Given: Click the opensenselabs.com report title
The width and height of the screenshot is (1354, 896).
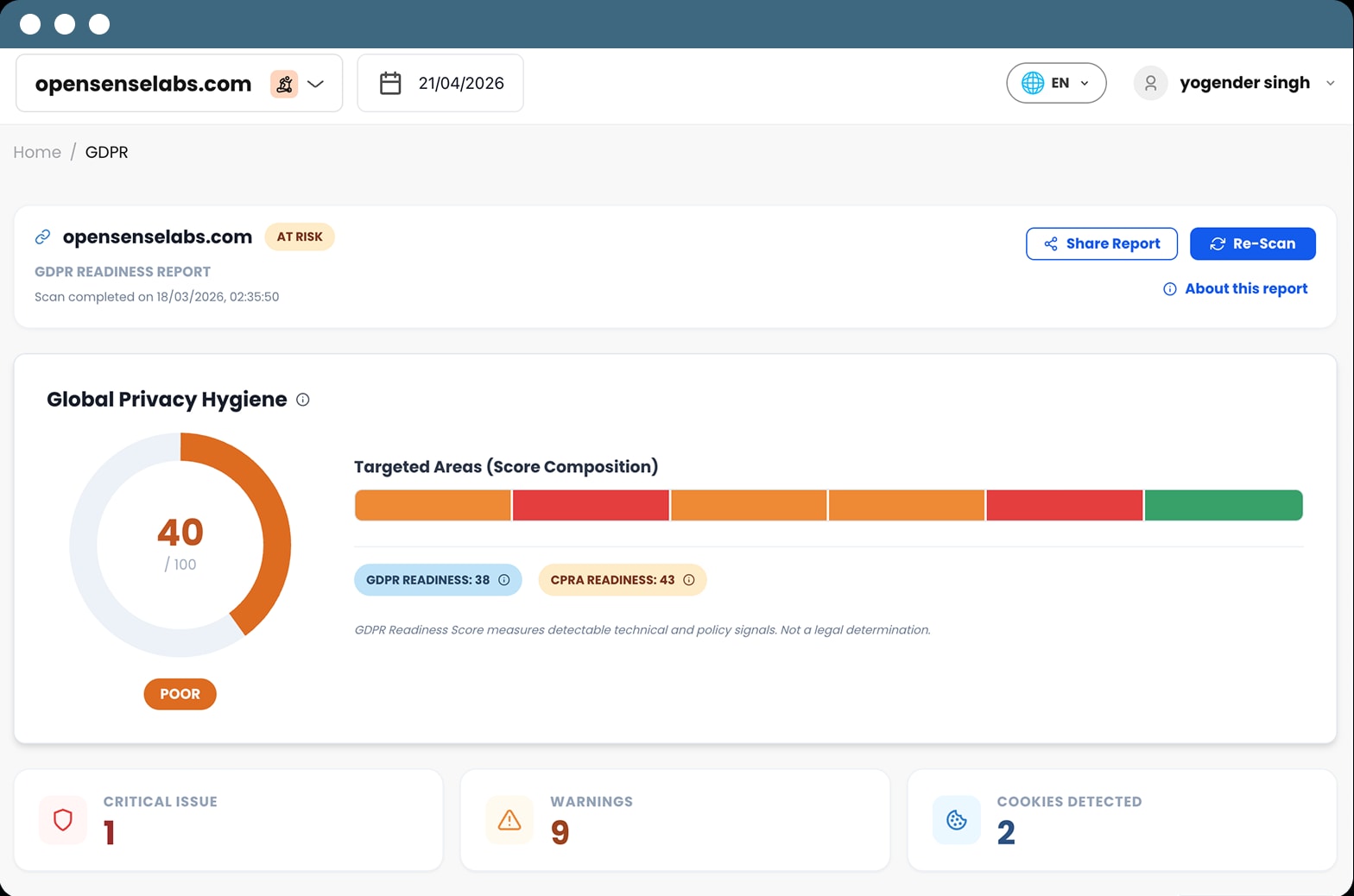Looking at the screenshot, I should pyautogui.click(x=157, y=237).
